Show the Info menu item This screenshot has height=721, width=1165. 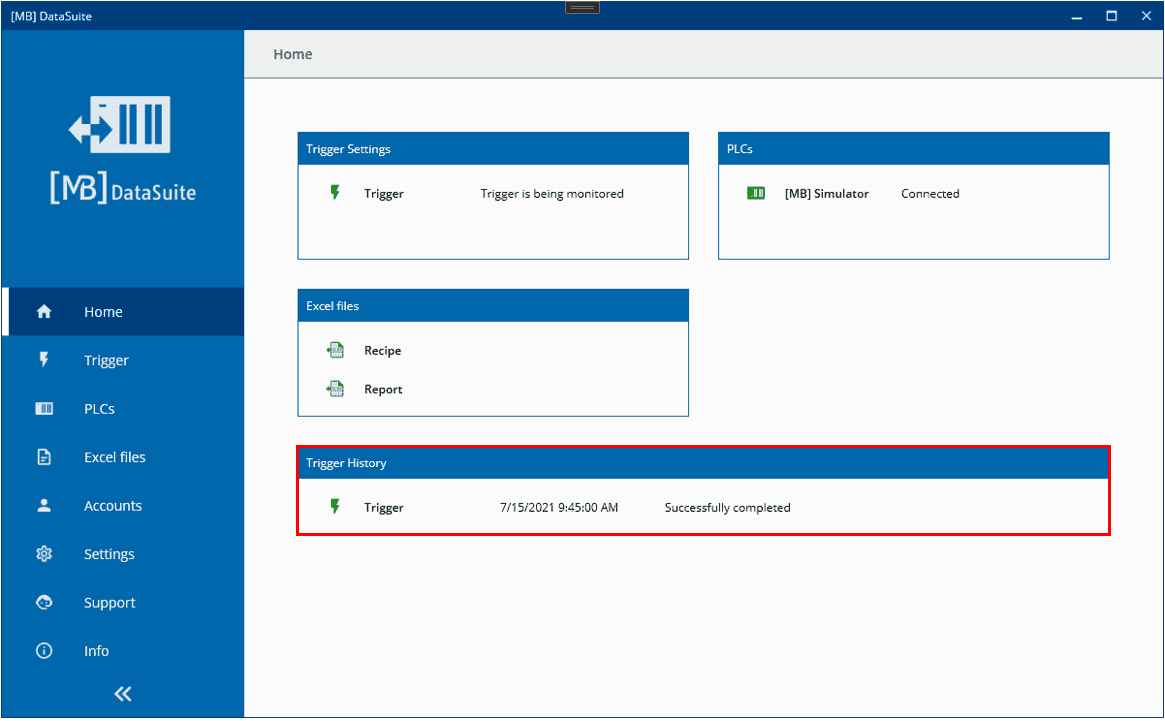[x=123, y=650]
